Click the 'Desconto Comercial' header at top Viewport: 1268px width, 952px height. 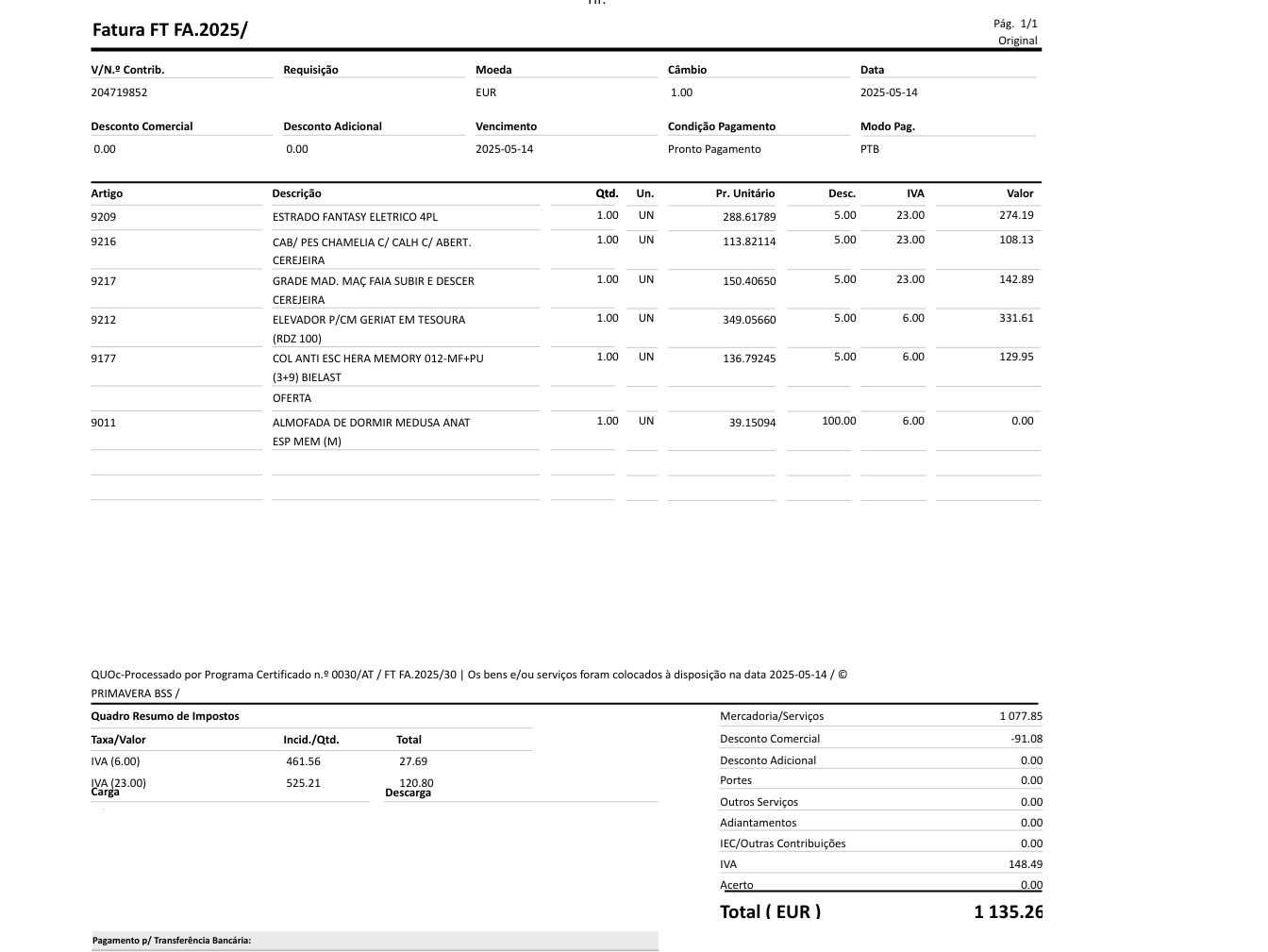142,126
